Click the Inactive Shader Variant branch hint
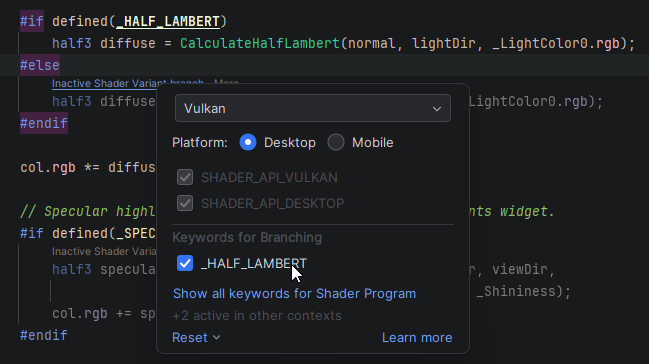 click(127, 83)
